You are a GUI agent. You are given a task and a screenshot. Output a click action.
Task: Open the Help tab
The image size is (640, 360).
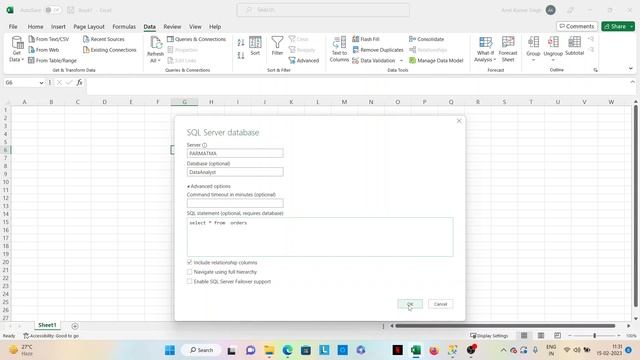tap(215, 27)
